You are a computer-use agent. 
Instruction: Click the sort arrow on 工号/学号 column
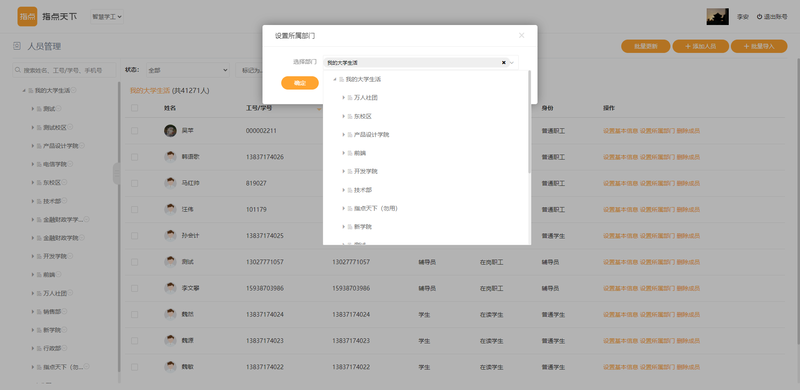pos(319,108)
